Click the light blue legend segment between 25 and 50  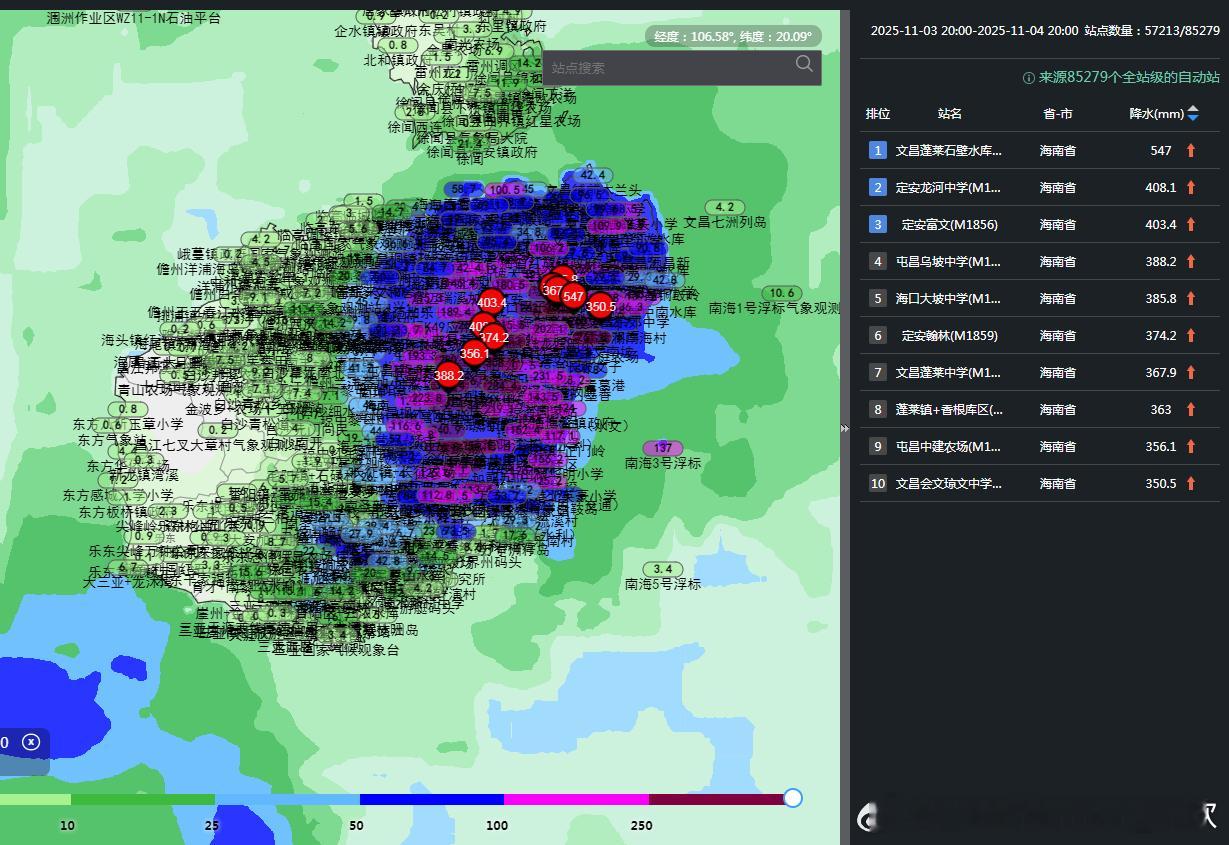click(x=287, y=800)
